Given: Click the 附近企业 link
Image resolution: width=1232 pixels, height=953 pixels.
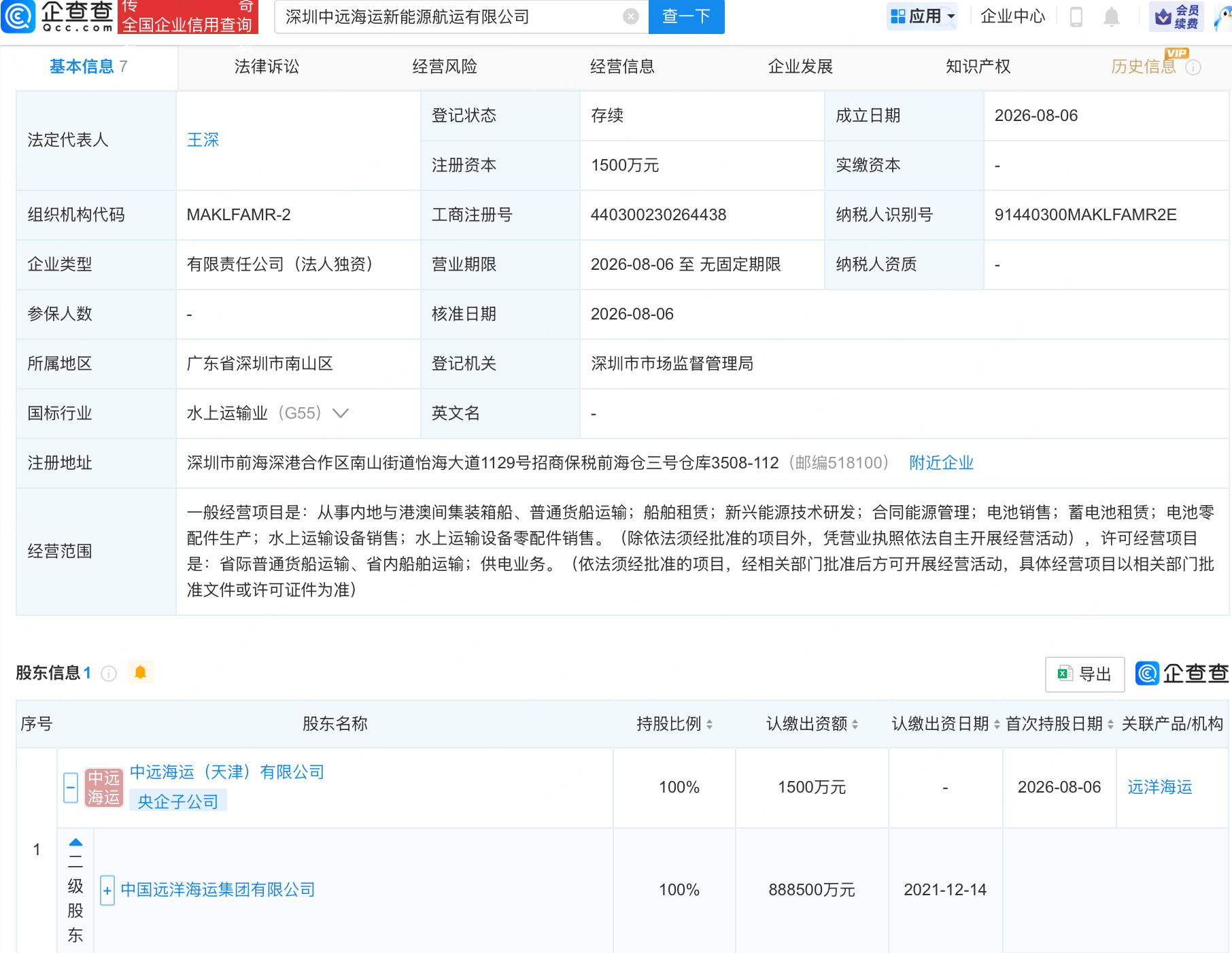Looking at the screenshot, I should 941,463.
